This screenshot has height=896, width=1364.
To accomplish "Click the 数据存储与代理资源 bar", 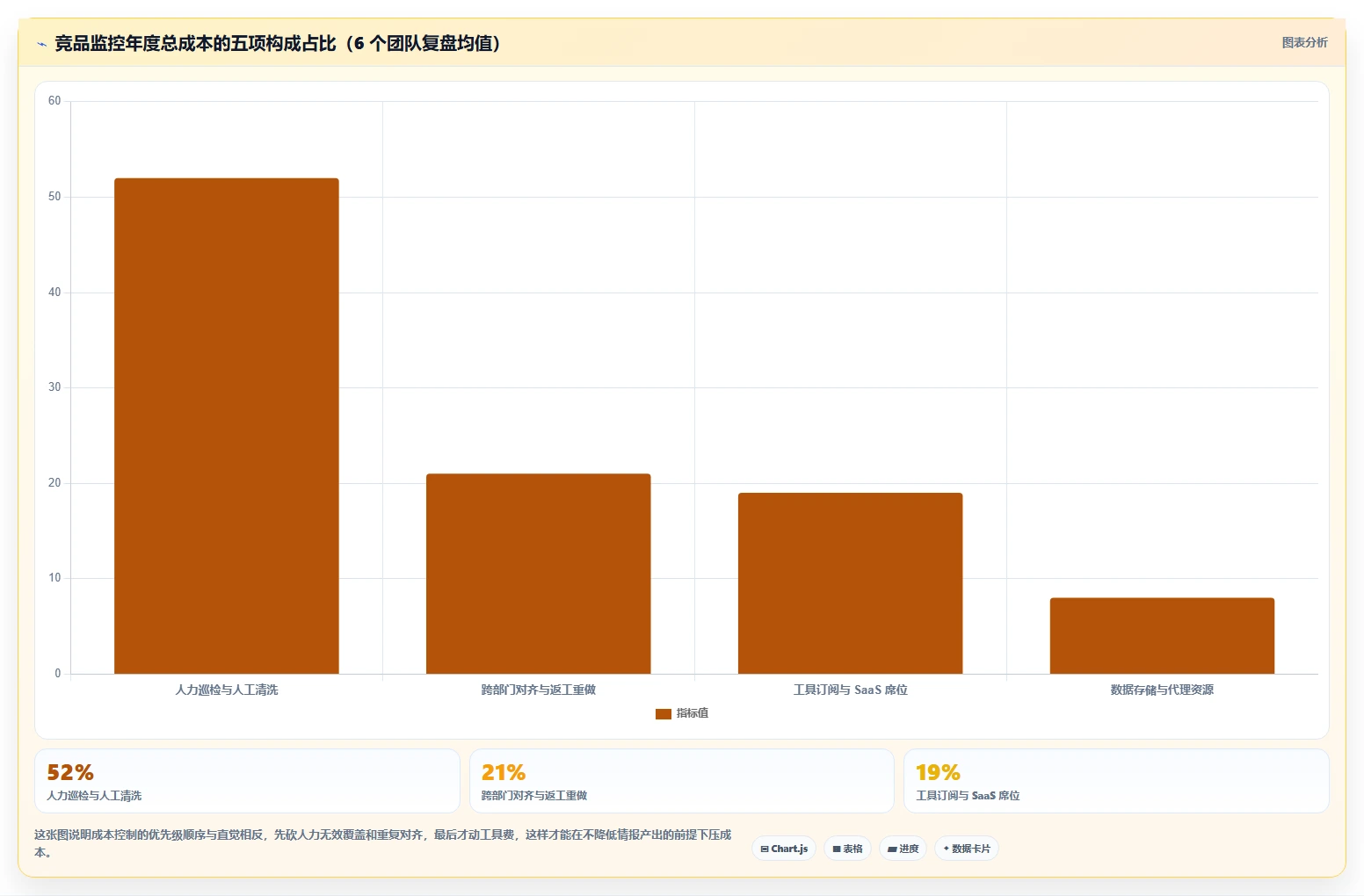I will coord(1162,636).
